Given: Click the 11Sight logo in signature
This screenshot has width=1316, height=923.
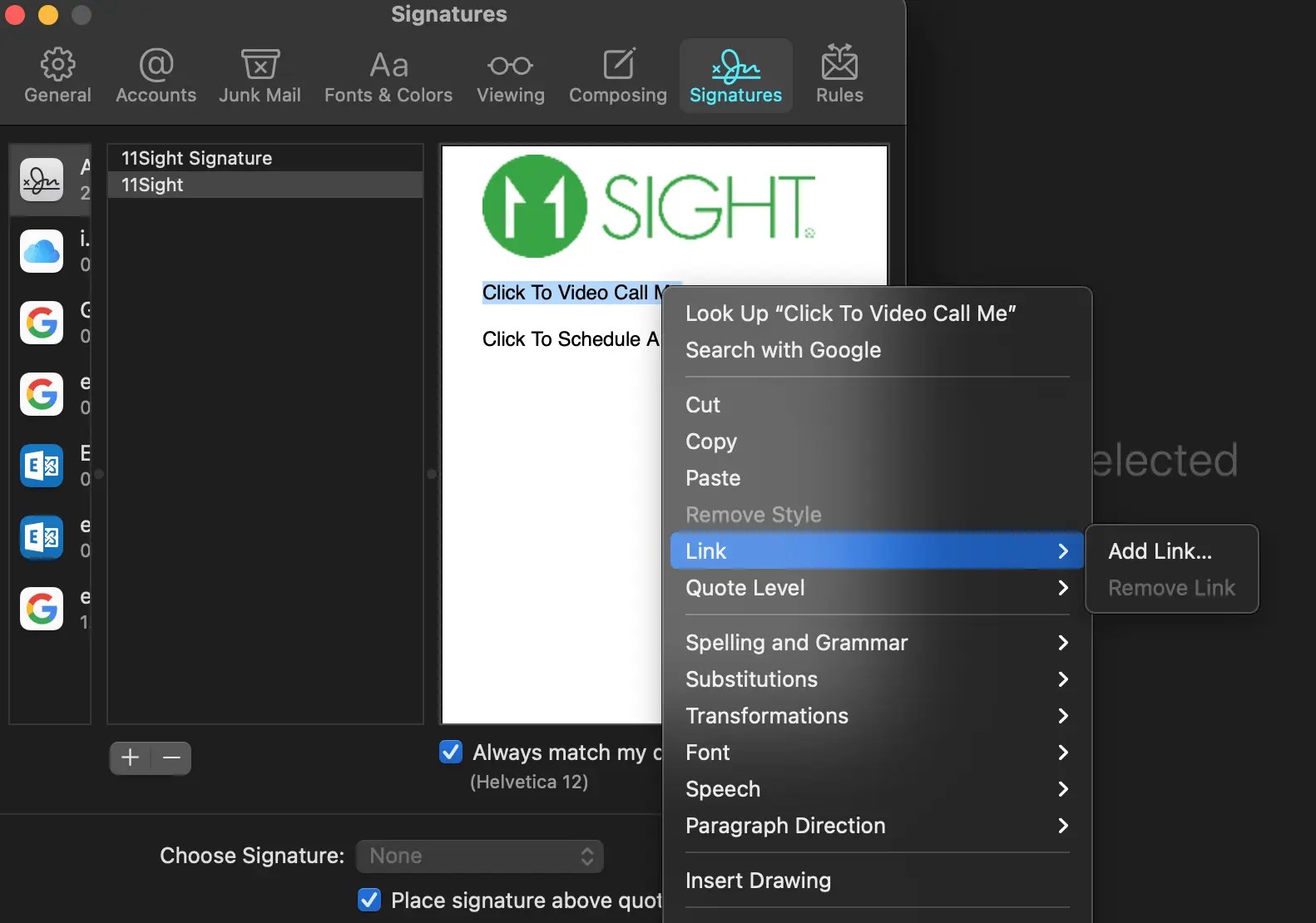Looking at the screenshot, I should [649, 206].
